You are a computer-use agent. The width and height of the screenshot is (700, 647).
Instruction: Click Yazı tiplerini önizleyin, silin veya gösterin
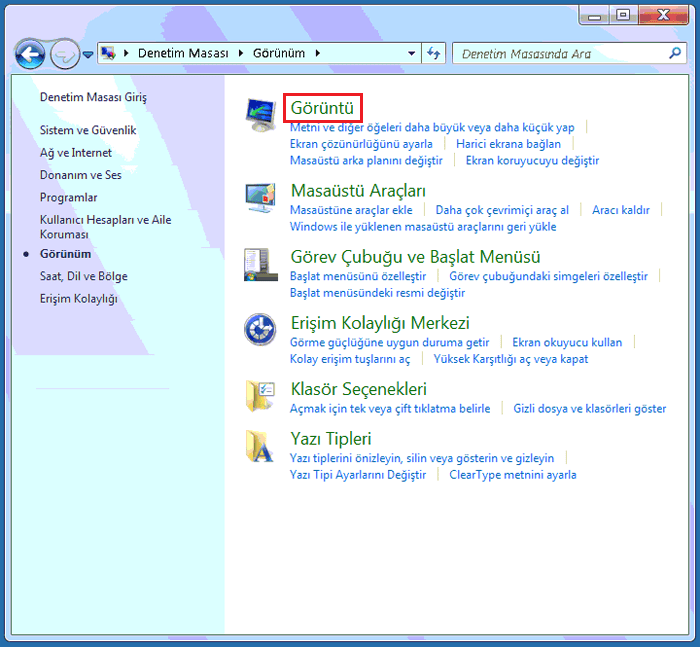[421, 458]
